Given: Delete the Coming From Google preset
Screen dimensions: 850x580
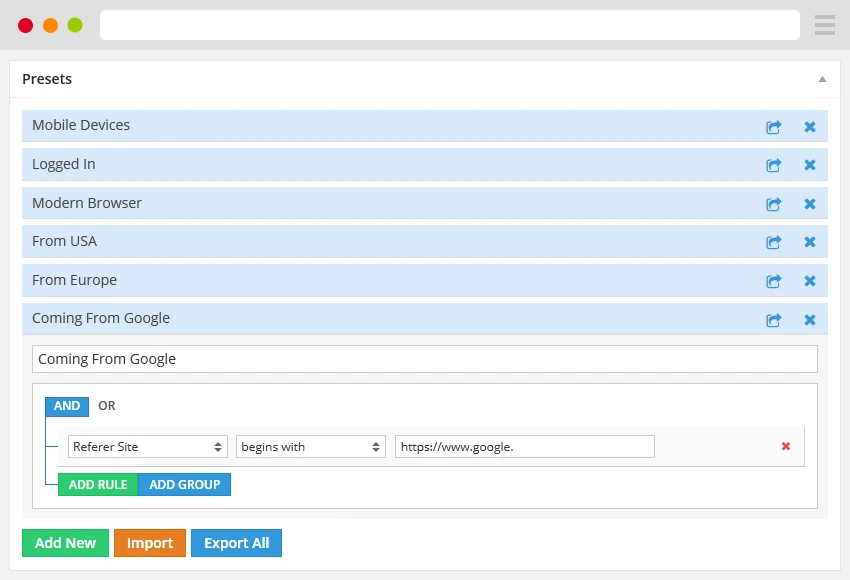Looking at the screenshot, I should click(810, 320).
